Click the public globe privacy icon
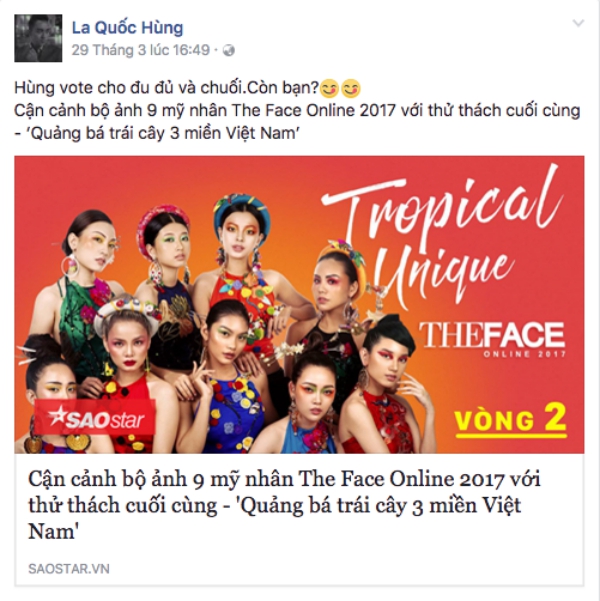600x601 pixels. (x=228, y=51)
